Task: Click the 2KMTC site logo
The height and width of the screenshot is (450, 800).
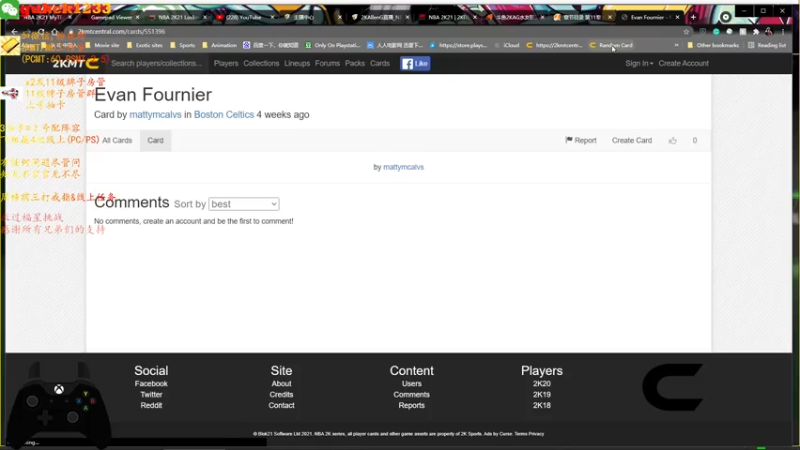Action: coord(76,63)
